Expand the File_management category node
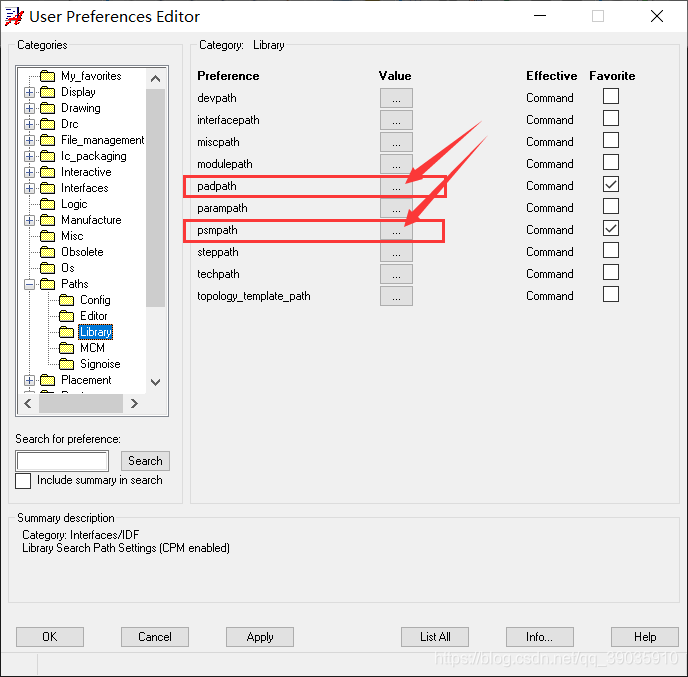 (x=29, y=140)
